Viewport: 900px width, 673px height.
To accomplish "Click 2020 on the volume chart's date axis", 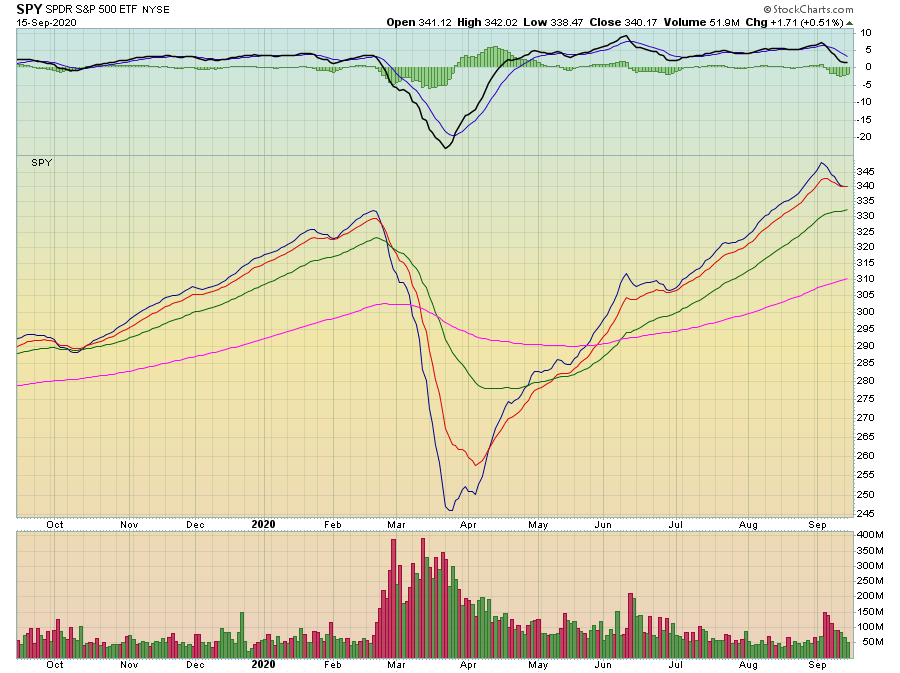I will pos(263,664).
